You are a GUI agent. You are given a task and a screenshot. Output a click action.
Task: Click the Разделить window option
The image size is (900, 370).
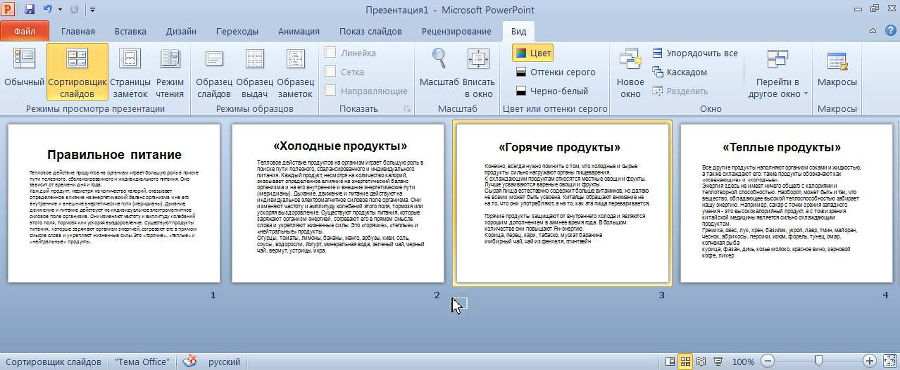680,91
